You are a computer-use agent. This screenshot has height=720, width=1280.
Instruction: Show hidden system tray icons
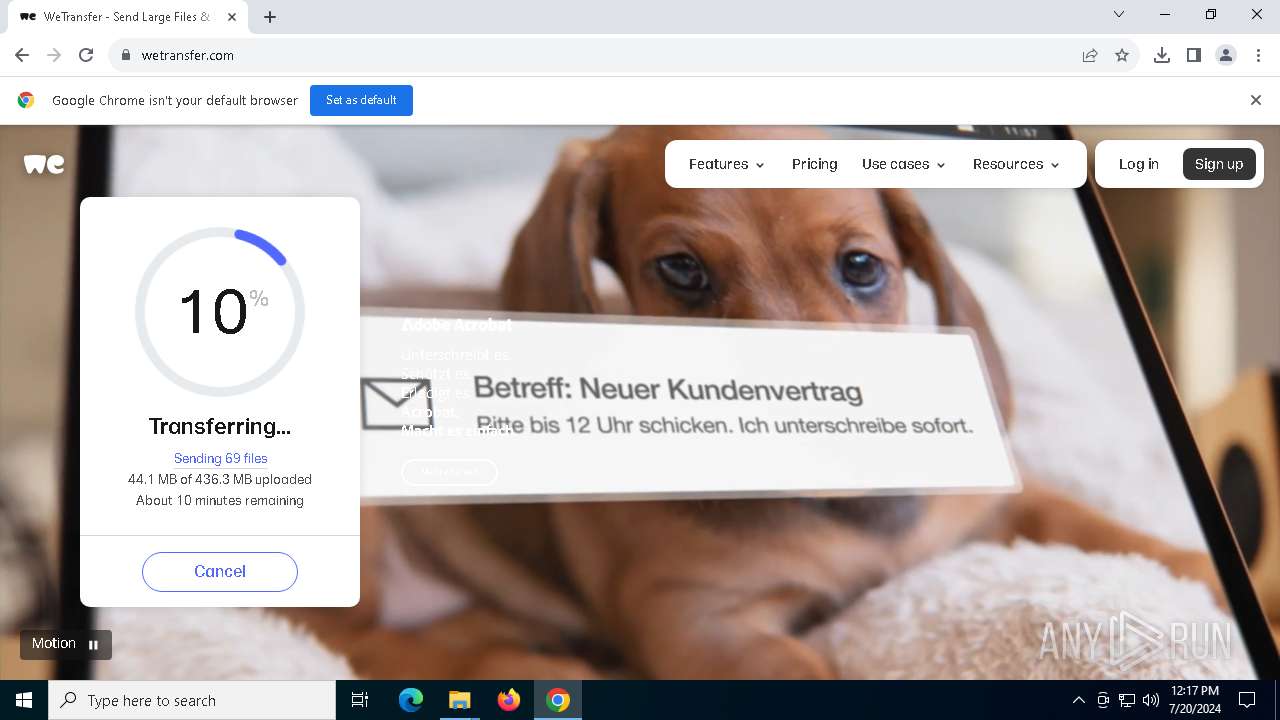1078,700
